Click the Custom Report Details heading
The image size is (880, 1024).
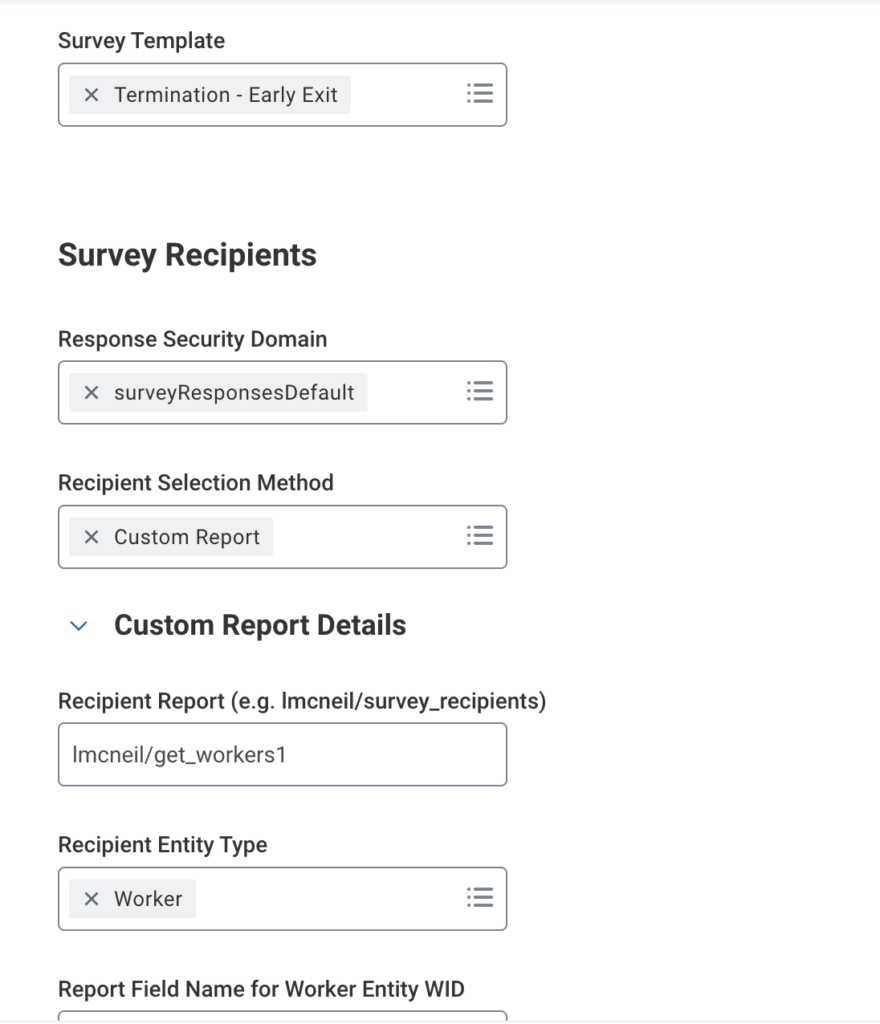260,625
